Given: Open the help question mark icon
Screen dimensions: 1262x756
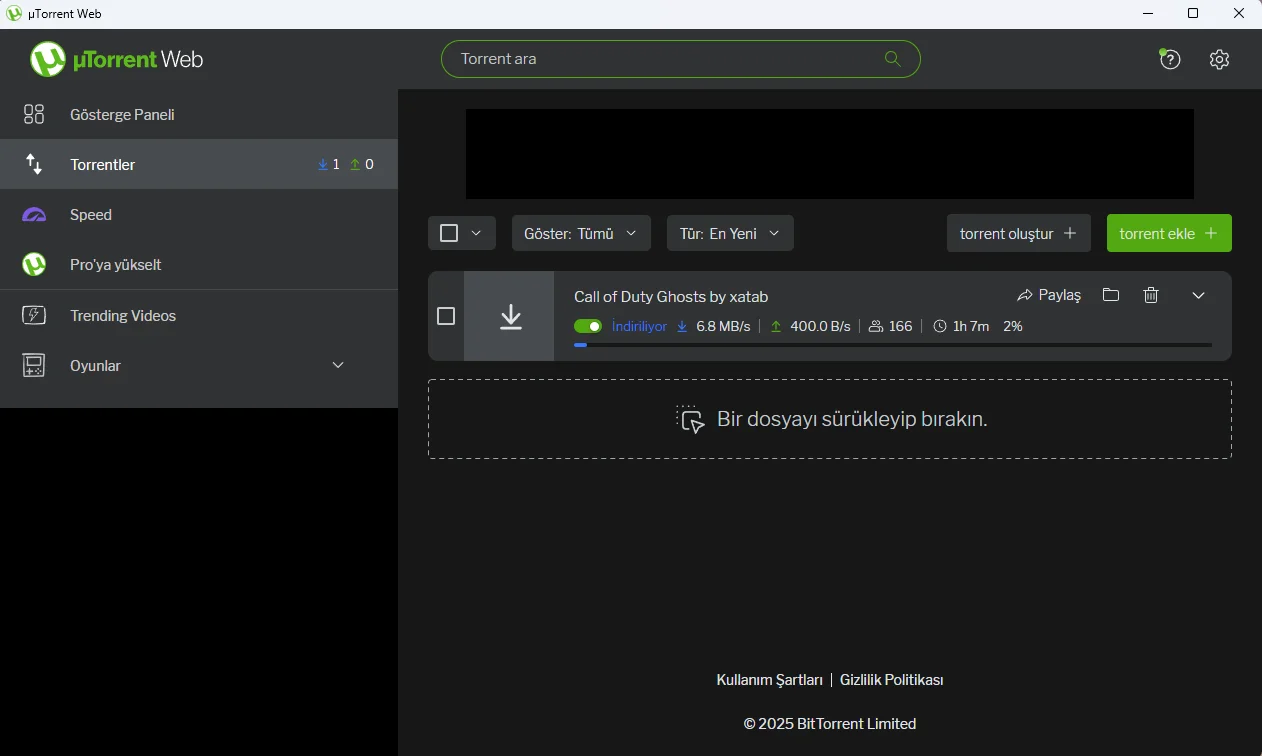Looking at the screenshot, I should click(1169, 59).
